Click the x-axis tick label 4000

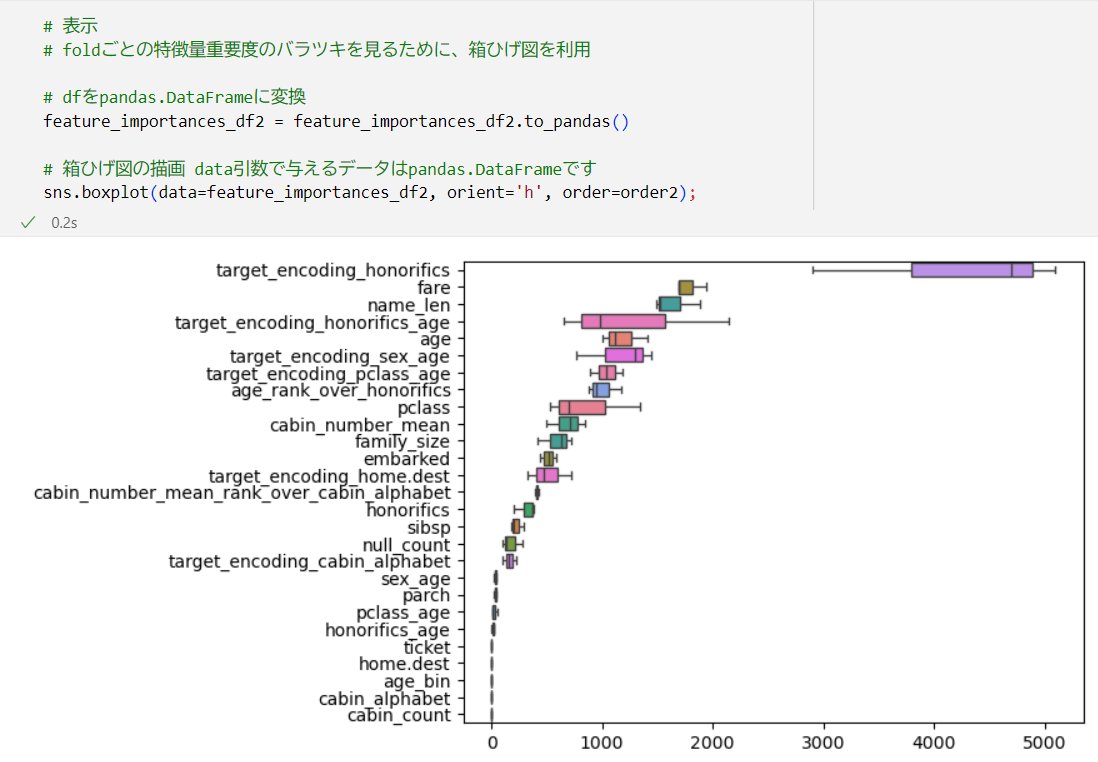point(933,742)
